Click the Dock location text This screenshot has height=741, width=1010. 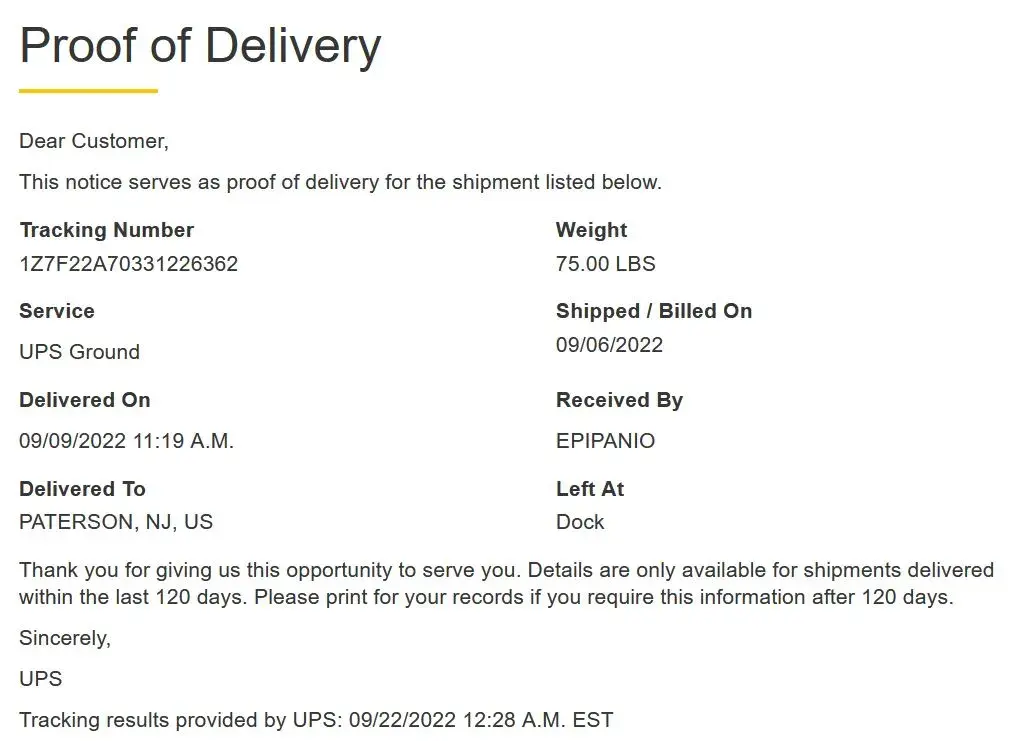click(x=580, y=522)
